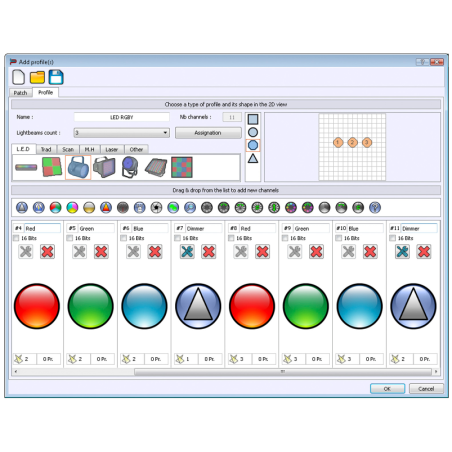Switch to the Patch tab
452x452 pixels.
tap(20, 93)
